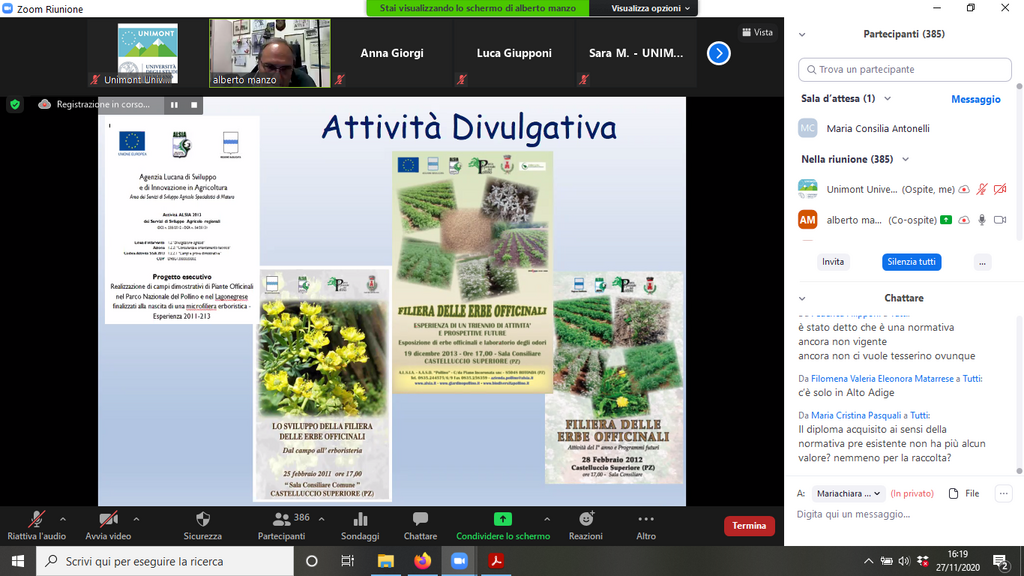Pause the recording in progress

pyautogui.click(x=174, y=104)
